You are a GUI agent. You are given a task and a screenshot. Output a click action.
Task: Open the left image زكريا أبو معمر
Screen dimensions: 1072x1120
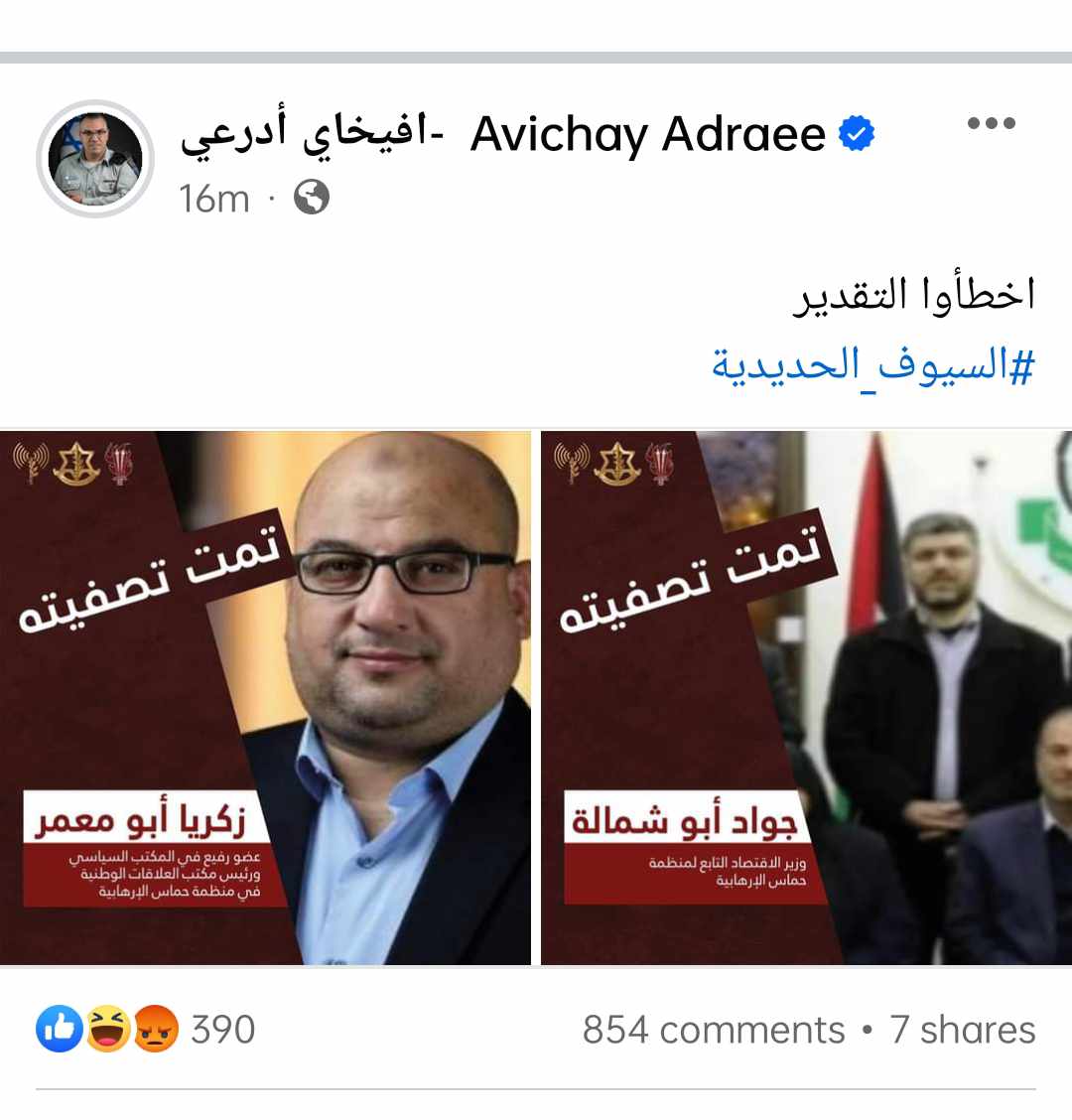pyautogui.click(x=265, y=698)
